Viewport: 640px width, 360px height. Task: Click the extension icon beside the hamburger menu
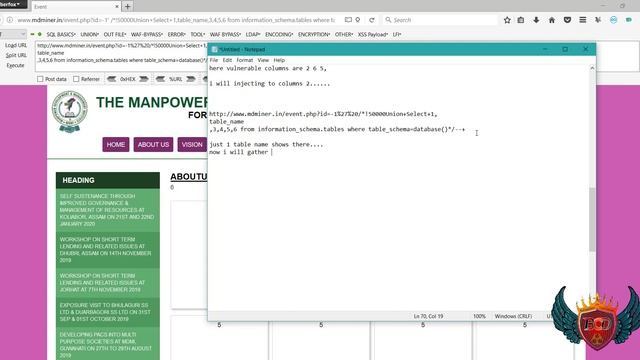click(x=598, y=20)
